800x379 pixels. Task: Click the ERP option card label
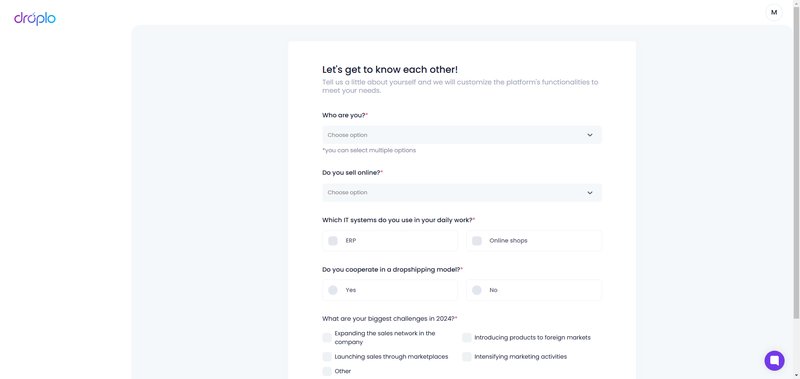click(351, 241)
